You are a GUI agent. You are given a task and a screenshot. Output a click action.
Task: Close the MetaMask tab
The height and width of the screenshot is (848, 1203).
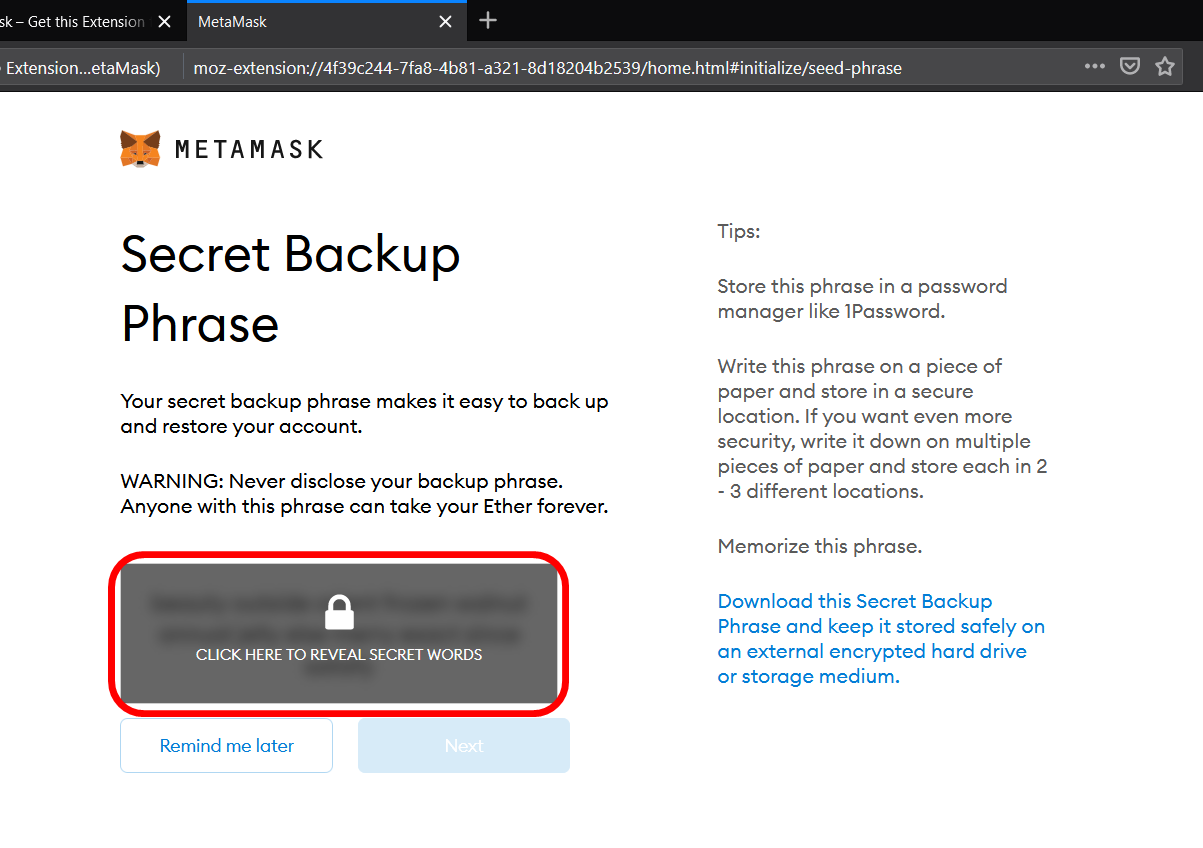(x=446, y=21)
